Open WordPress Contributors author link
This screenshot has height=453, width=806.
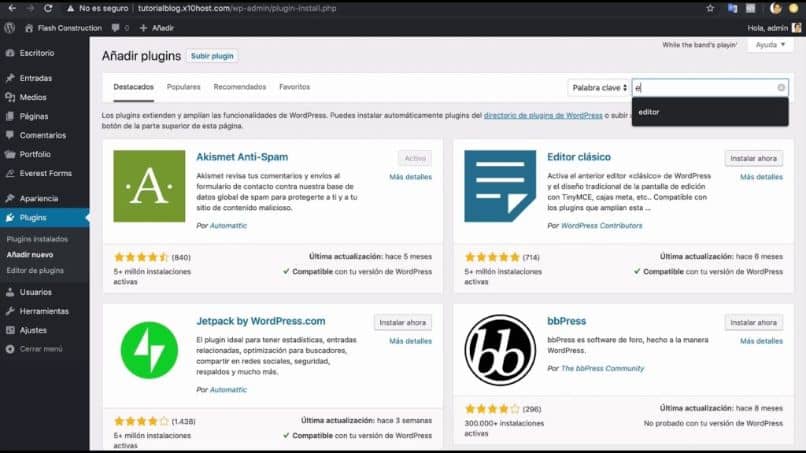(x=601, y=225)
